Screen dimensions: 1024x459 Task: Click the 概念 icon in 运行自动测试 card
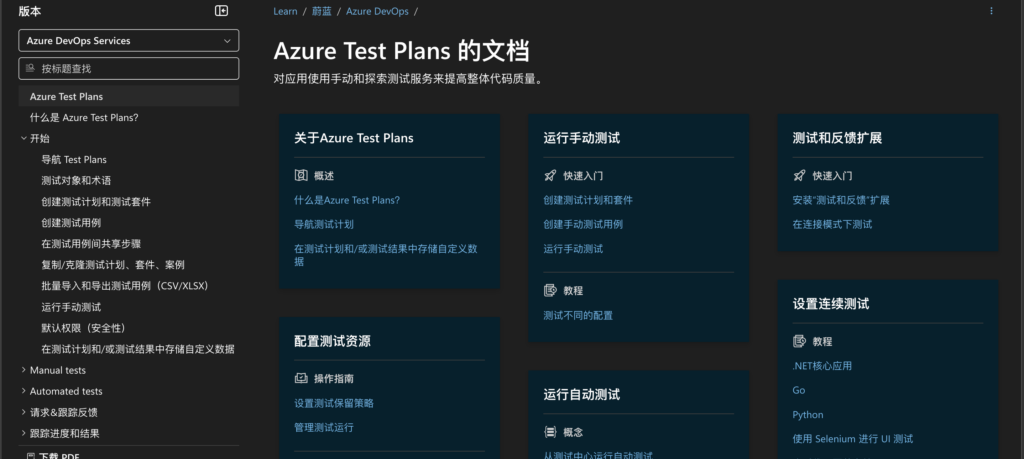[550, 432]
